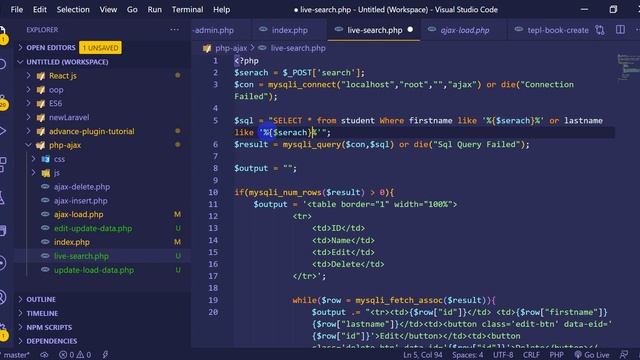This screenshot has width=640, height=360.
Task: Expand the js folder
Action: (57, 173)
